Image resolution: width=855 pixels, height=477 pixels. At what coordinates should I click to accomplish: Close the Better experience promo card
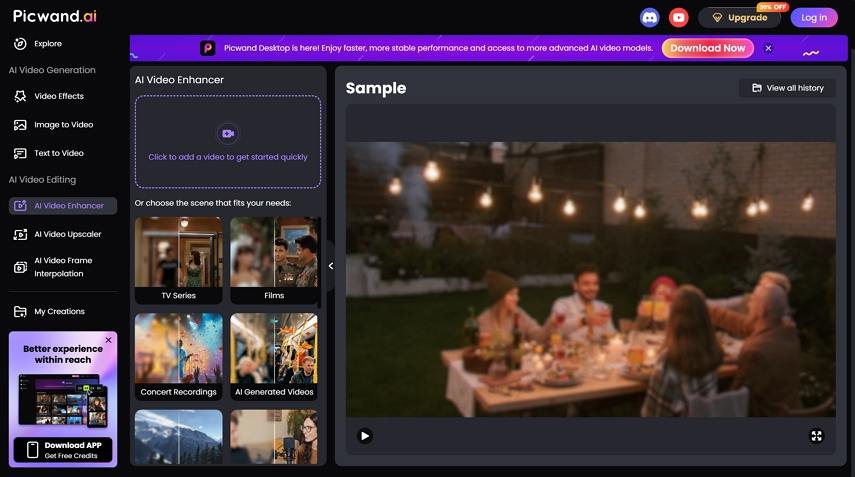[x=109, y=340]
